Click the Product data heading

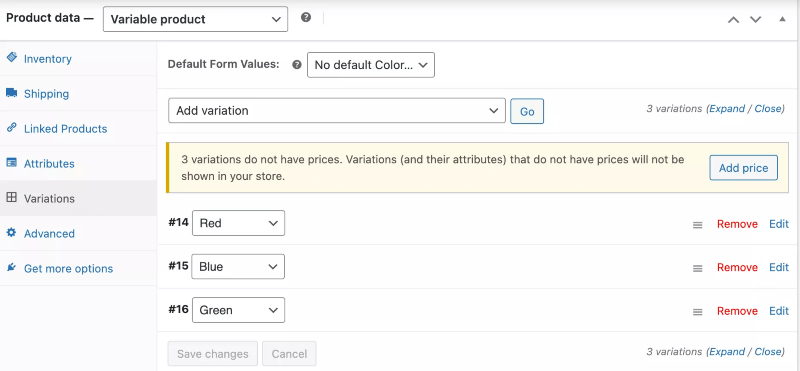[x=50, y=18]
